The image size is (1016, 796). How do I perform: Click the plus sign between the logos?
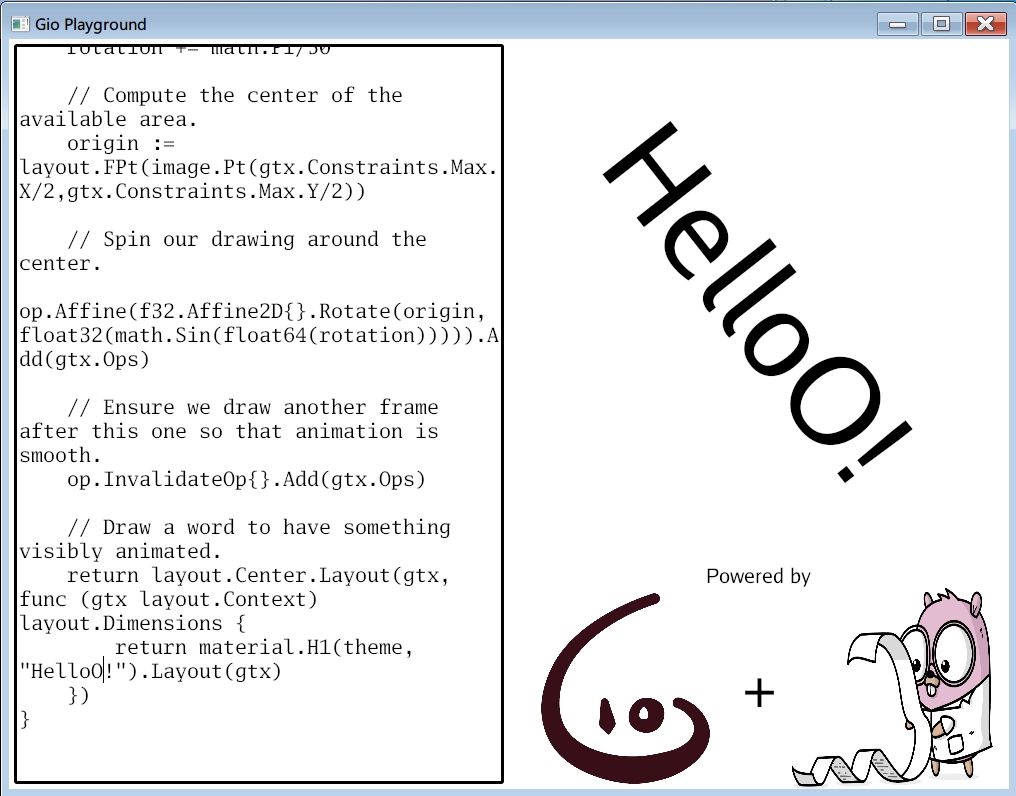click(x=760, y=692)
